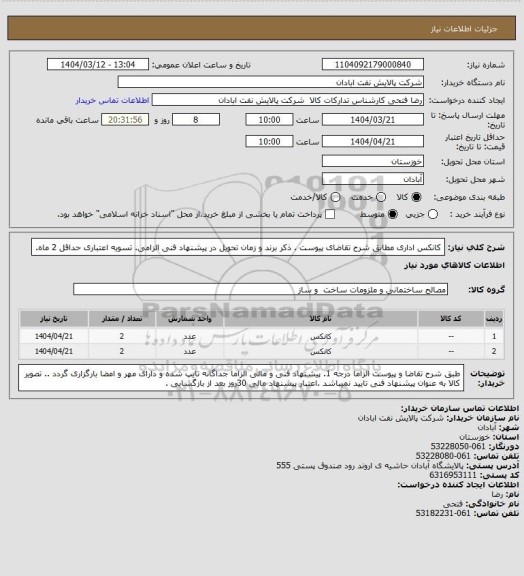Click the fax number 53228050-061
This screenshot has width=524, height=576.
(x=458, y=446)
